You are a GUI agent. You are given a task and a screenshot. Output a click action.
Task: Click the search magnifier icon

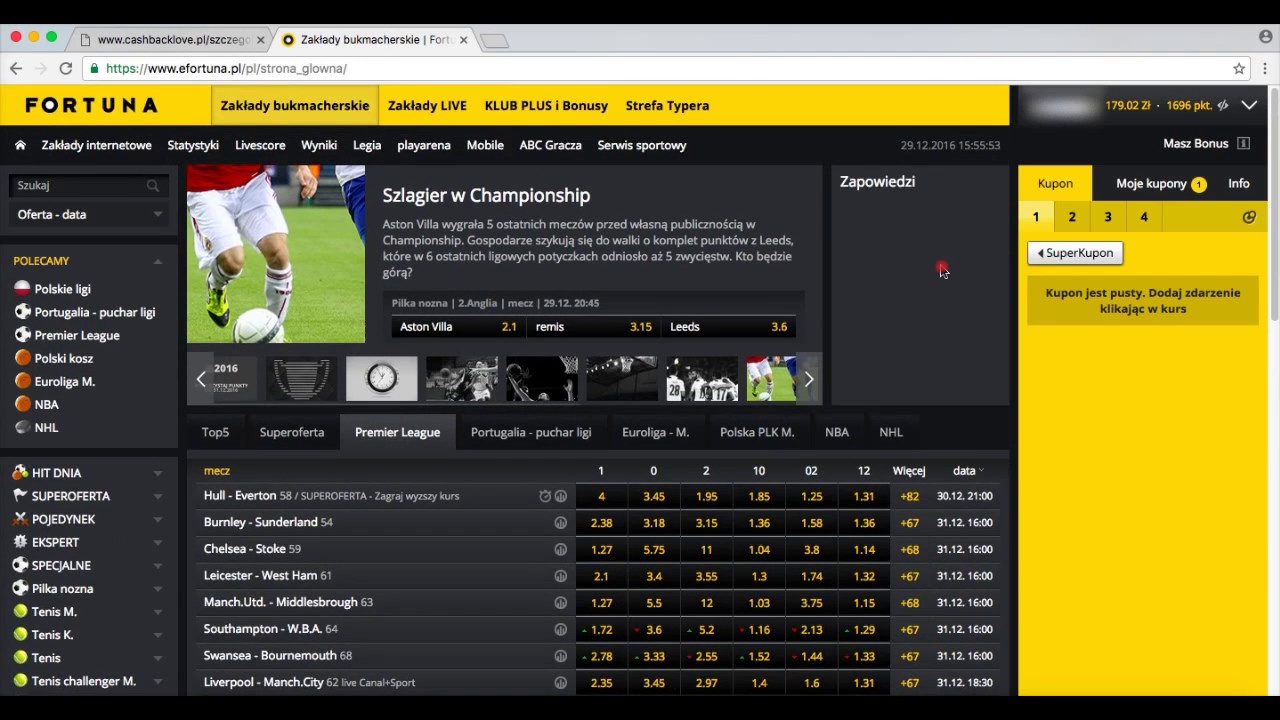tap(153, 185)
